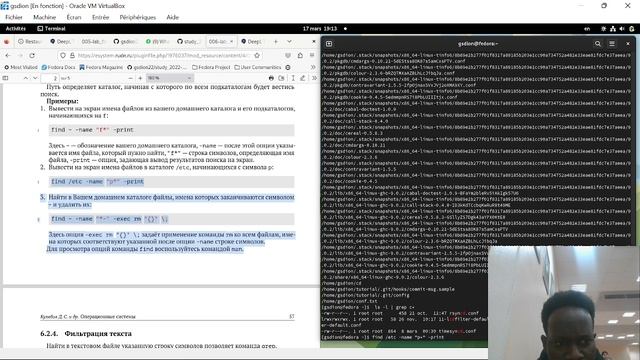Expand the list all tabs dropdown

[289, 42]
